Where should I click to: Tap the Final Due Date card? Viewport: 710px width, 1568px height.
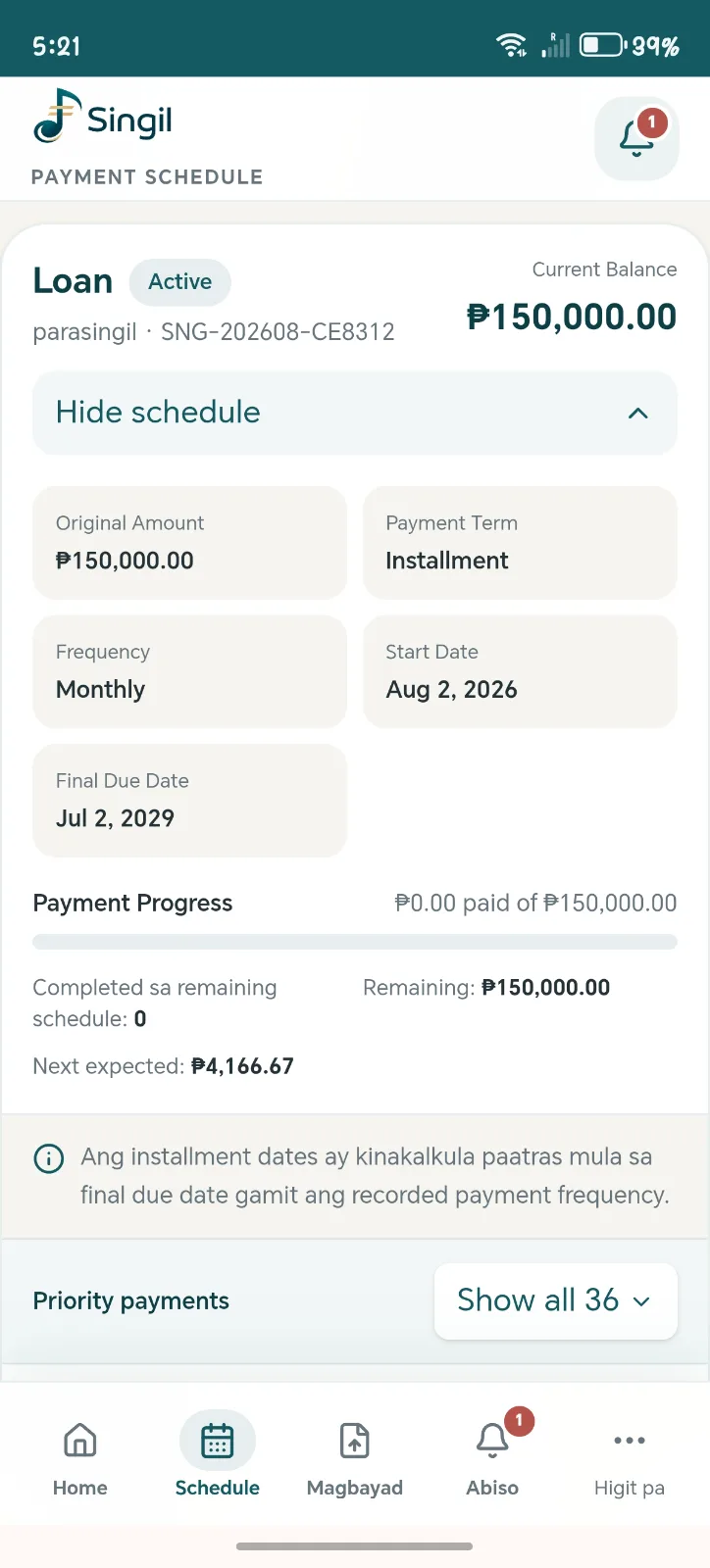click(x=189, y=801)
